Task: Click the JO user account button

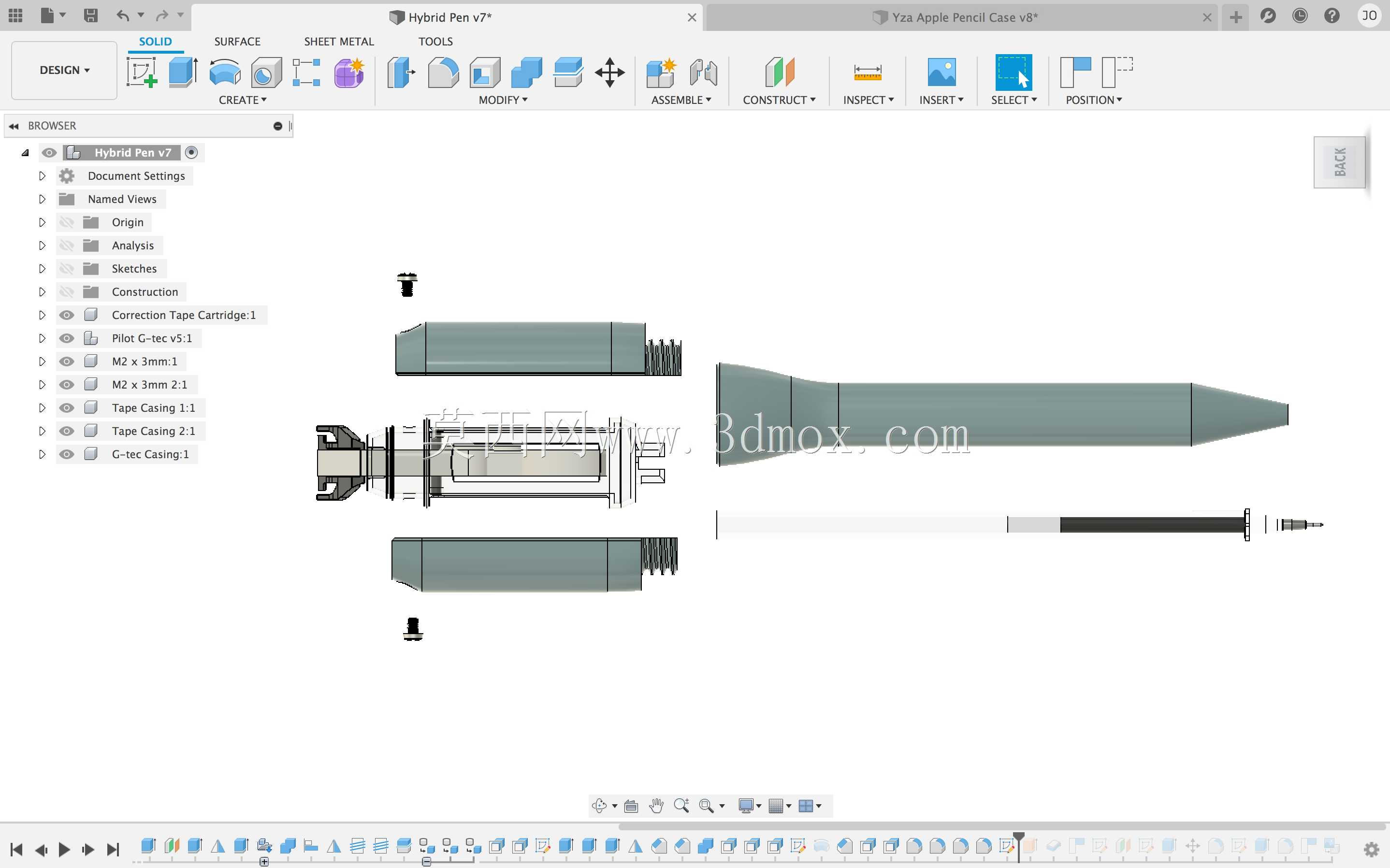Action: pos(1369,15)
